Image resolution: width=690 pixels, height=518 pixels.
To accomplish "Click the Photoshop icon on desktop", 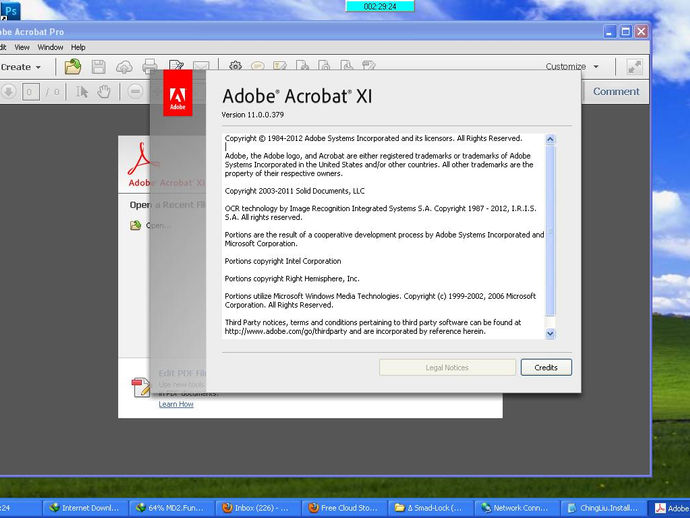I will [10, 11].
